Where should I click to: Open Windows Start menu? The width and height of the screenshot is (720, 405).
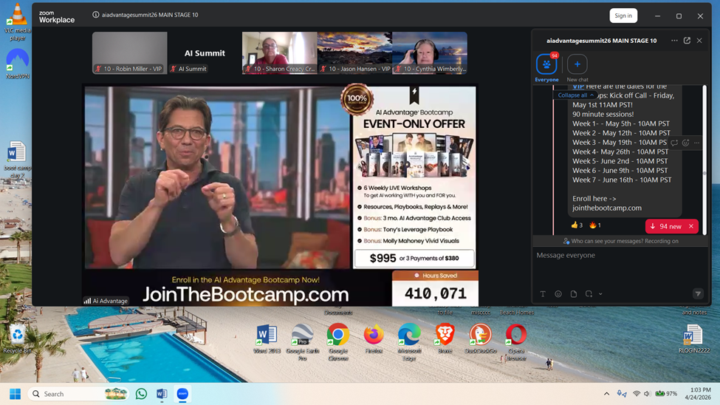click(x=15, y=394)
